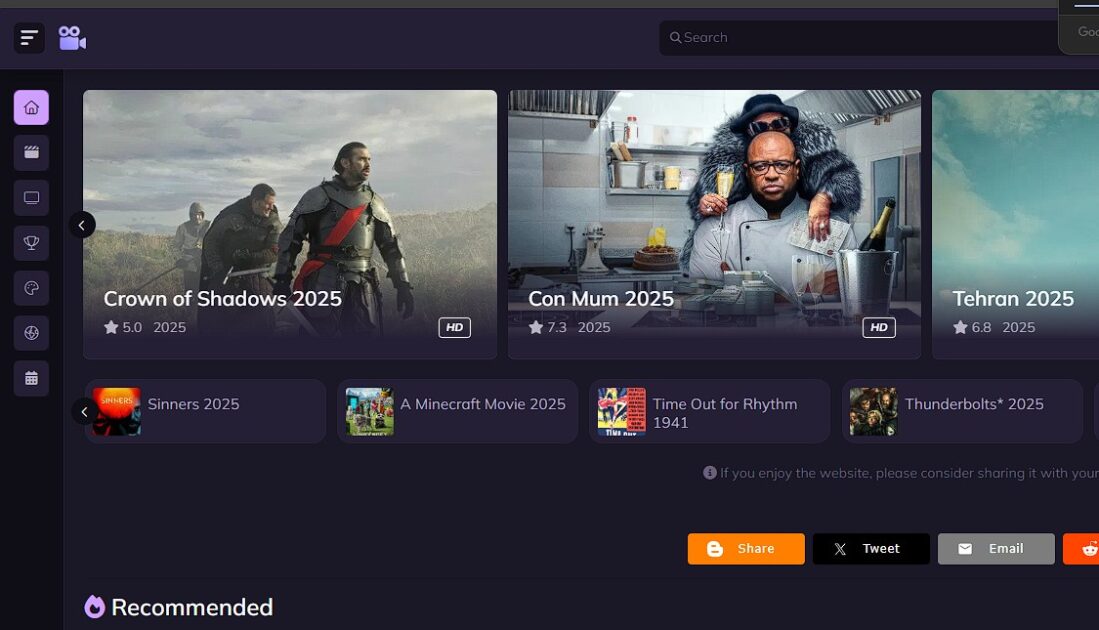Open Sinners 2025 card

point(205,411)
